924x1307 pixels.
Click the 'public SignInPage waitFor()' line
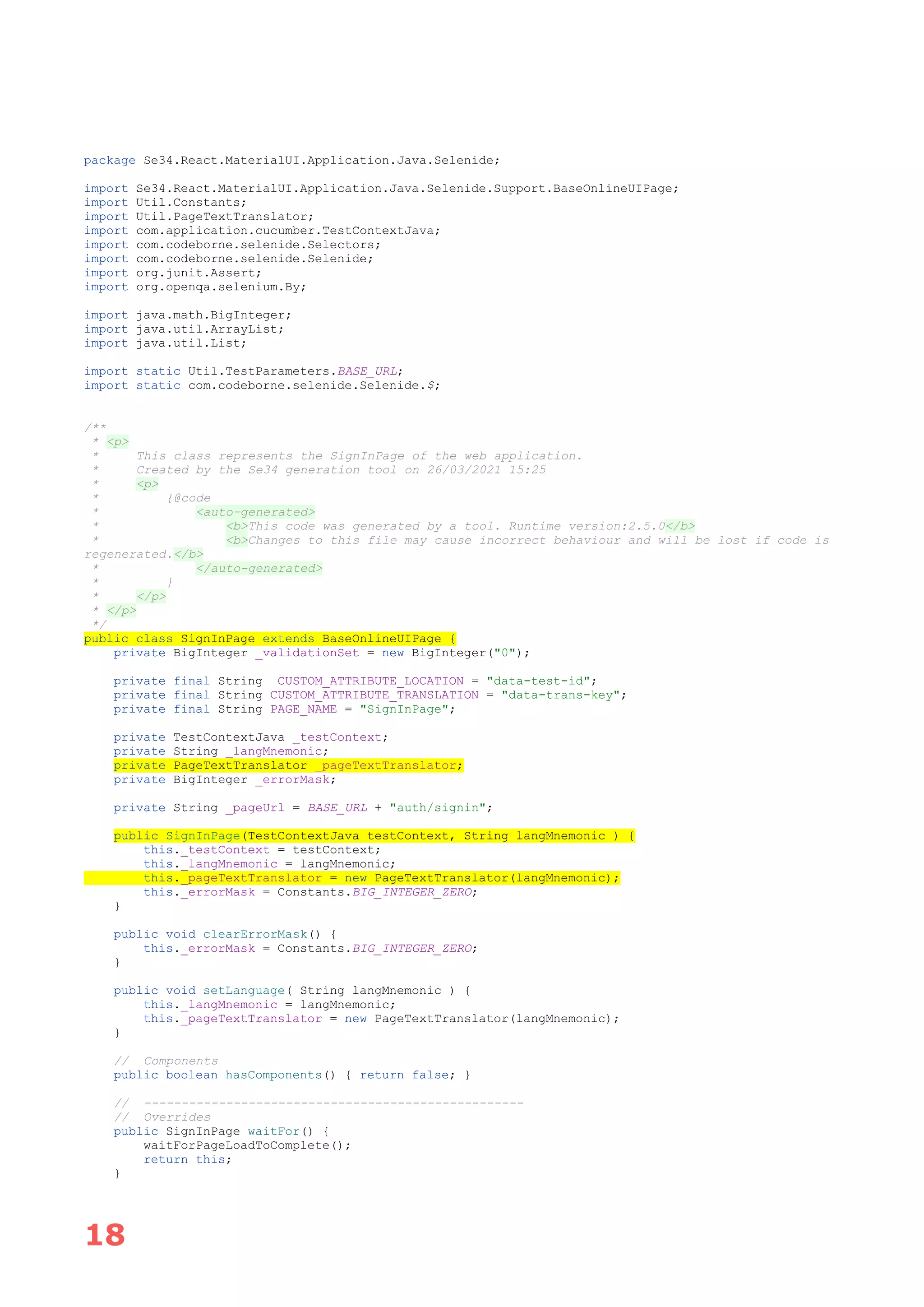(x=221, y=1131)
